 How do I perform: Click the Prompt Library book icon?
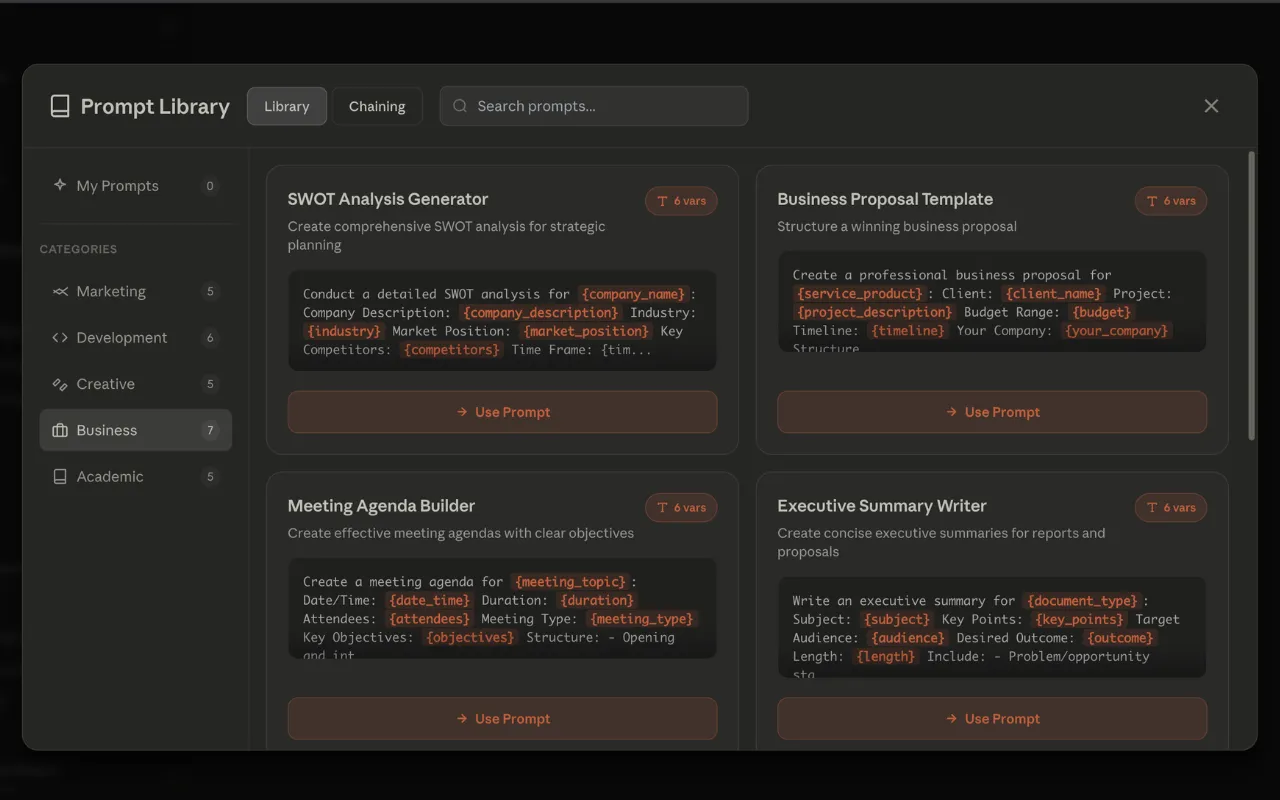click(x=60, y=106)
